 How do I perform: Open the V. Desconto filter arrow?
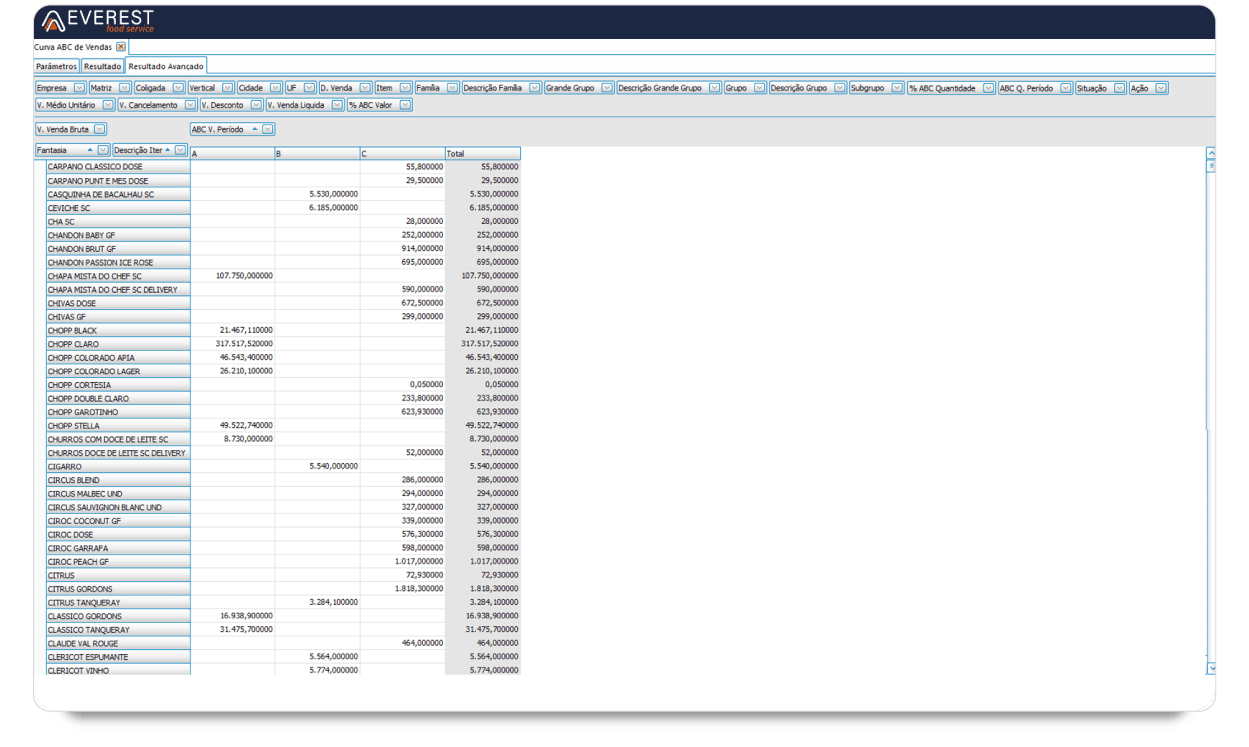(257, 105)
